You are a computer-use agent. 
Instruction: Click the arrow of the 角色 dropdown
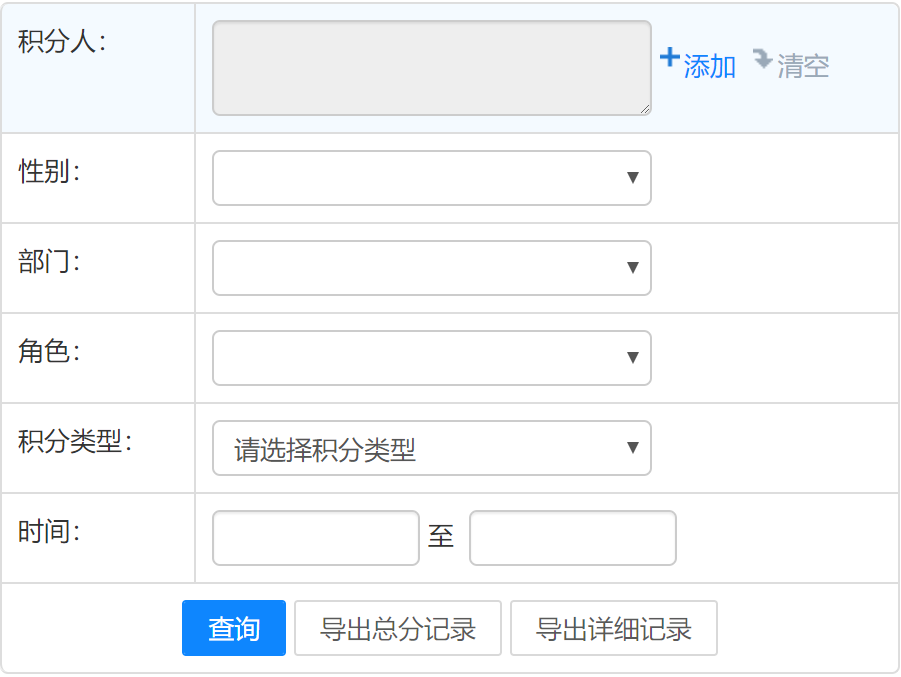point(632,358)
